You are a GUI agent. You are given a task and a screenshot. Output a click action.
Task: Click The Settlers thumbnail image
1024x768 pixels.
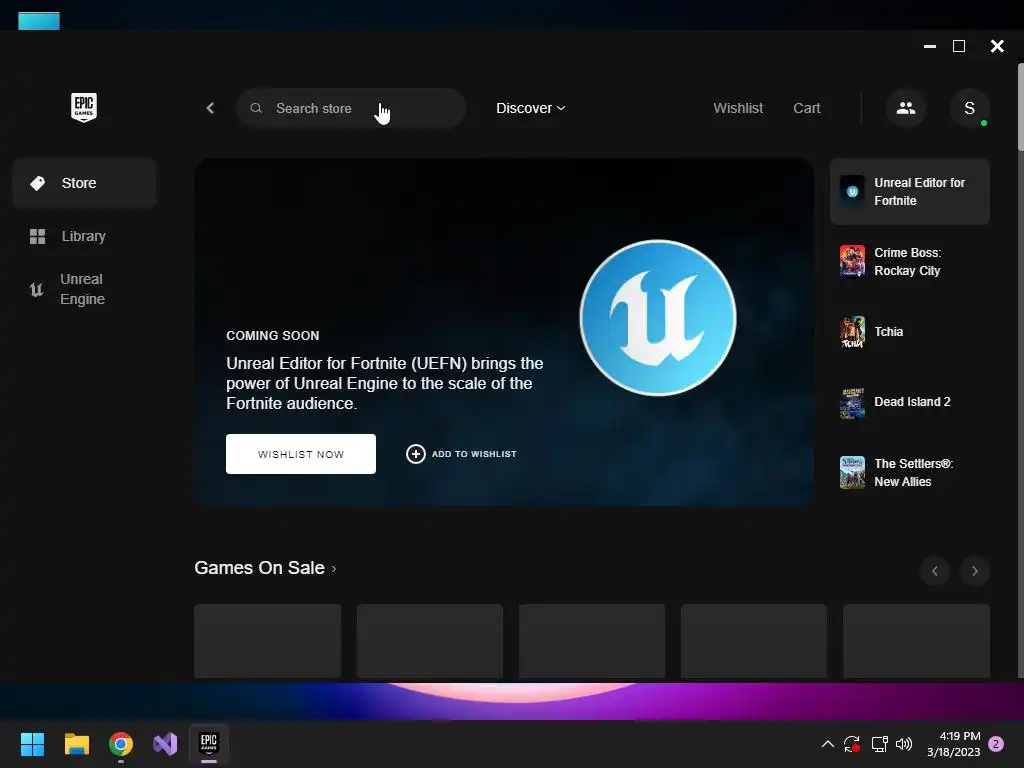point(852,473)
